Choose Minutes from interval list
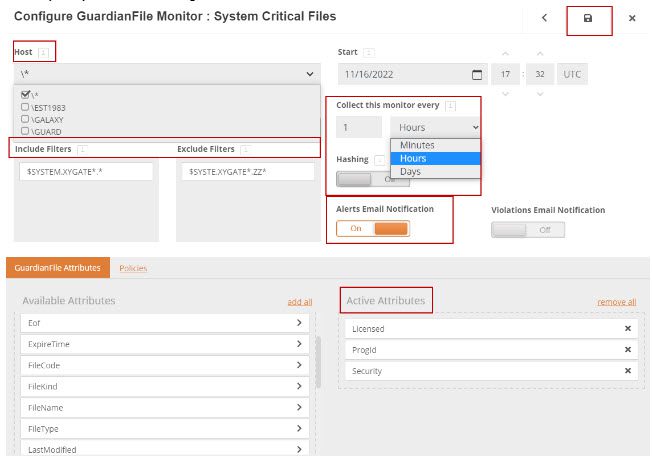This screenshot has height=456, width=652. [435, 145]
